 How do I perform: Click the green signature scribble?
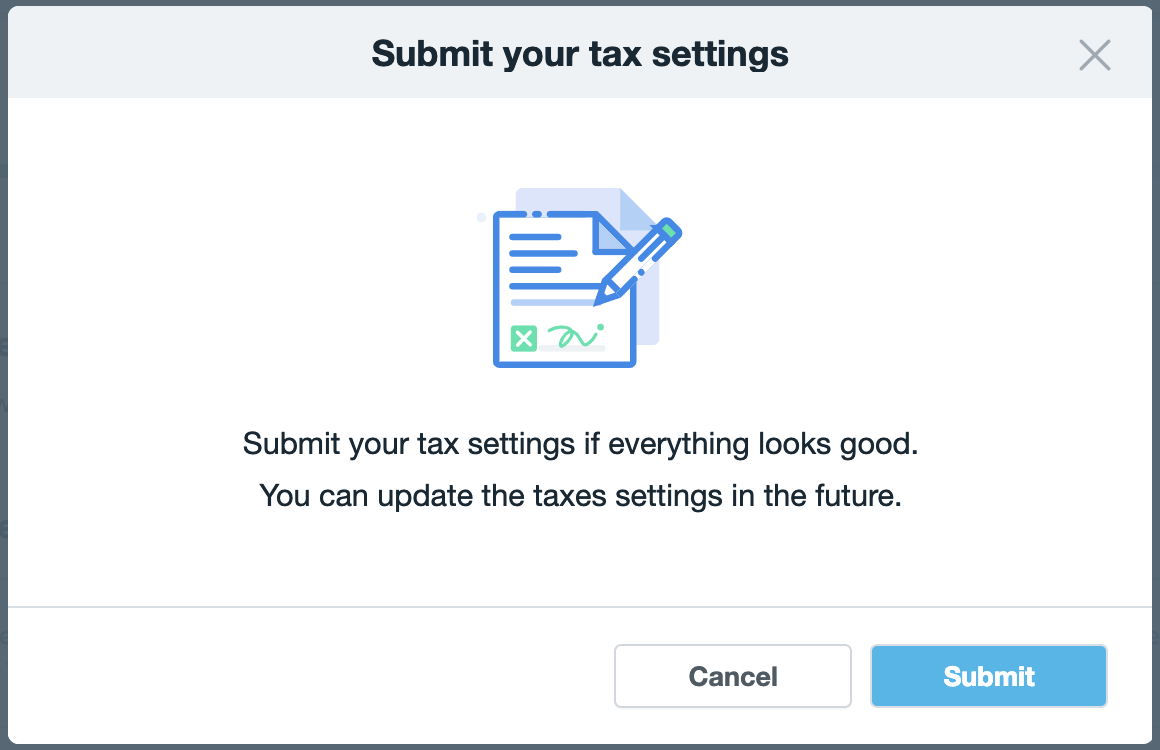point(575,335)
